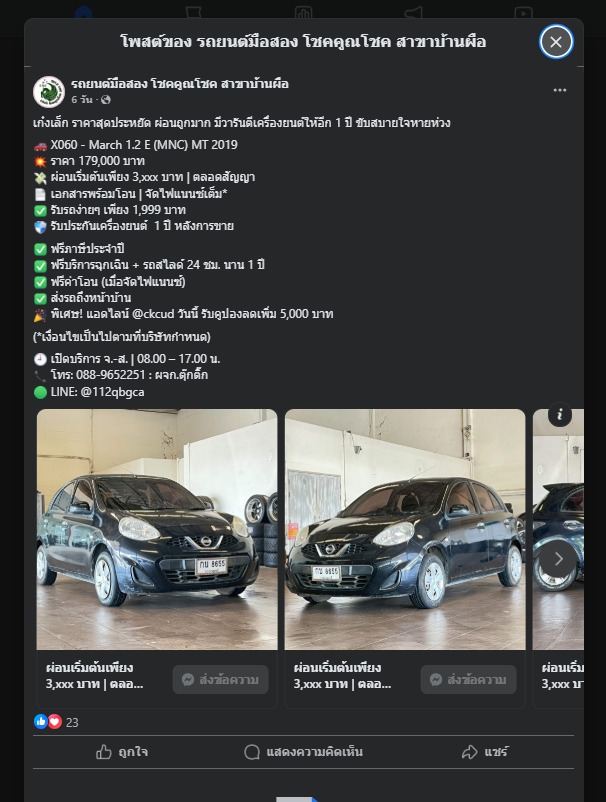The width and height of the screenshot is (606, 802).
Task: Show next carousel photos with arrow
Action: 558,559
